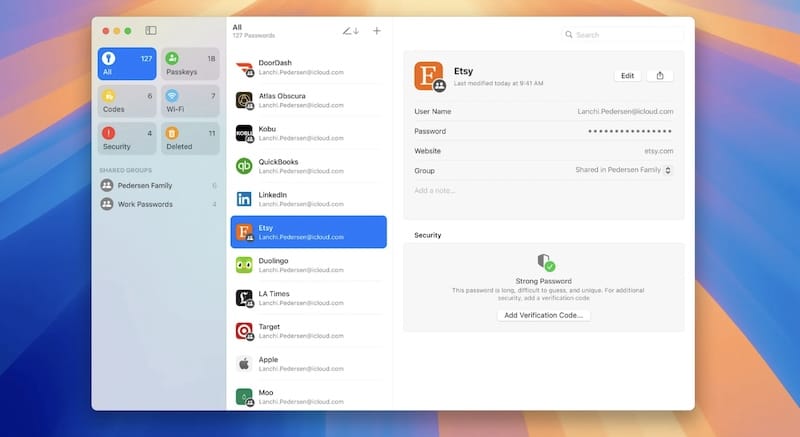Select Pedersen Family shared group
Viewport: 800px width, 437px height.
159,186
